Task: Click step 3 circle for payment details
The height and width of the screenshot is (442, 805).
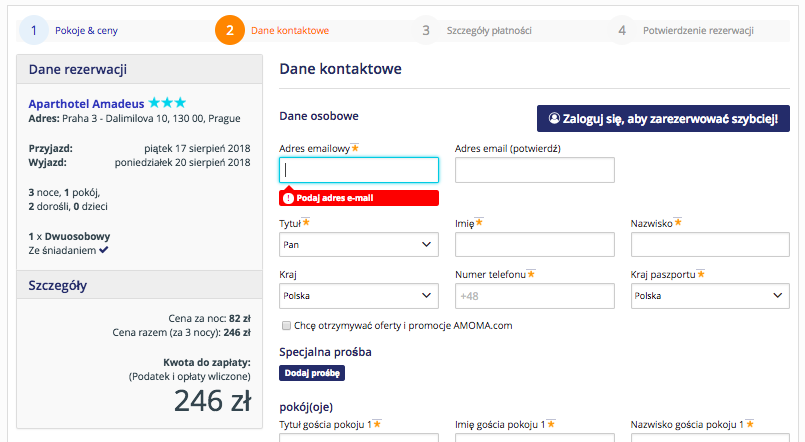Action: (426, 30)
